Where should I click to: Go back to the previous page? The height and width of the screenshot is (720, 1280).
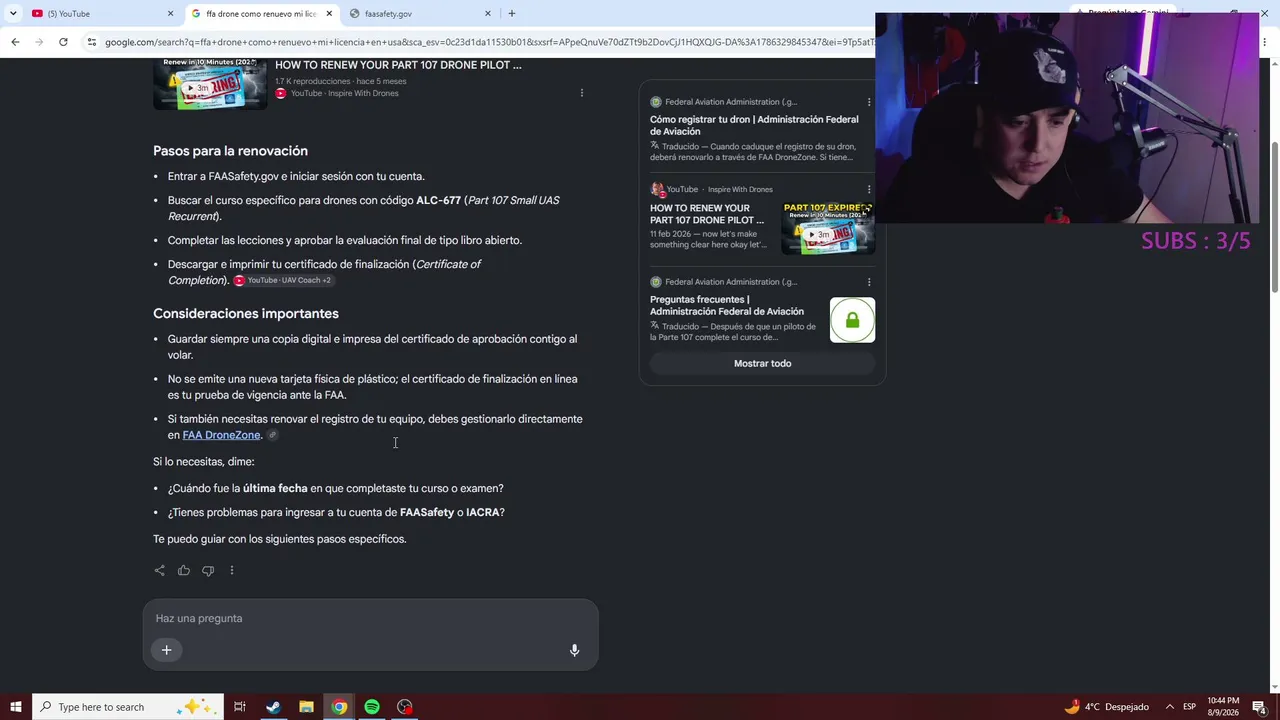tap(15, 42)
